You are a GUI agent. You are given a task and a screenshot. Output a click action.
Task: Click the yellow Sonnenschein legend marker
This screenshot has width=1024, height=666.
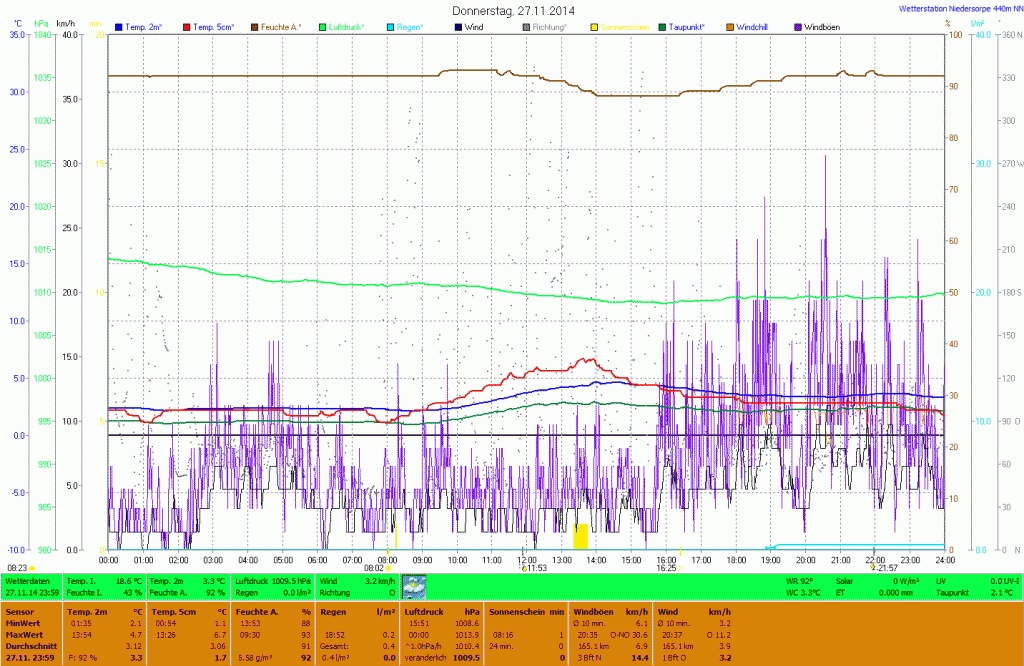tap(595, 25)
